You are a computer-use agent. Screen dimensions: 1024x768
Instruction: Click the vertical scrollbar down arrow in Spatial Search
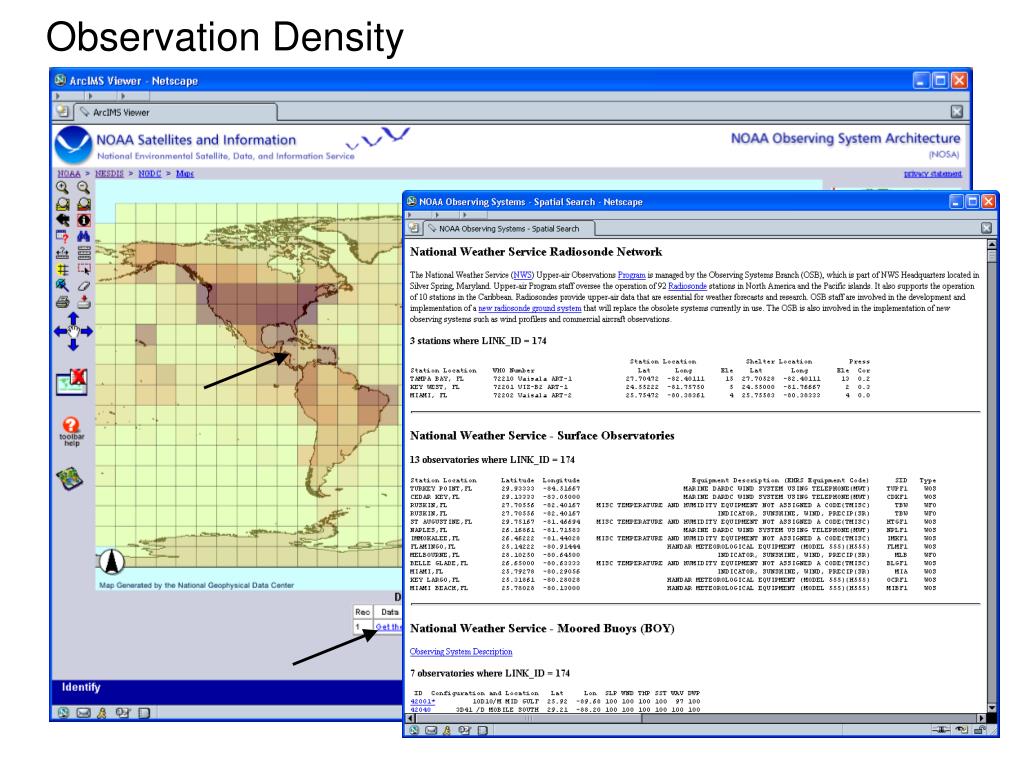[991, 707]
